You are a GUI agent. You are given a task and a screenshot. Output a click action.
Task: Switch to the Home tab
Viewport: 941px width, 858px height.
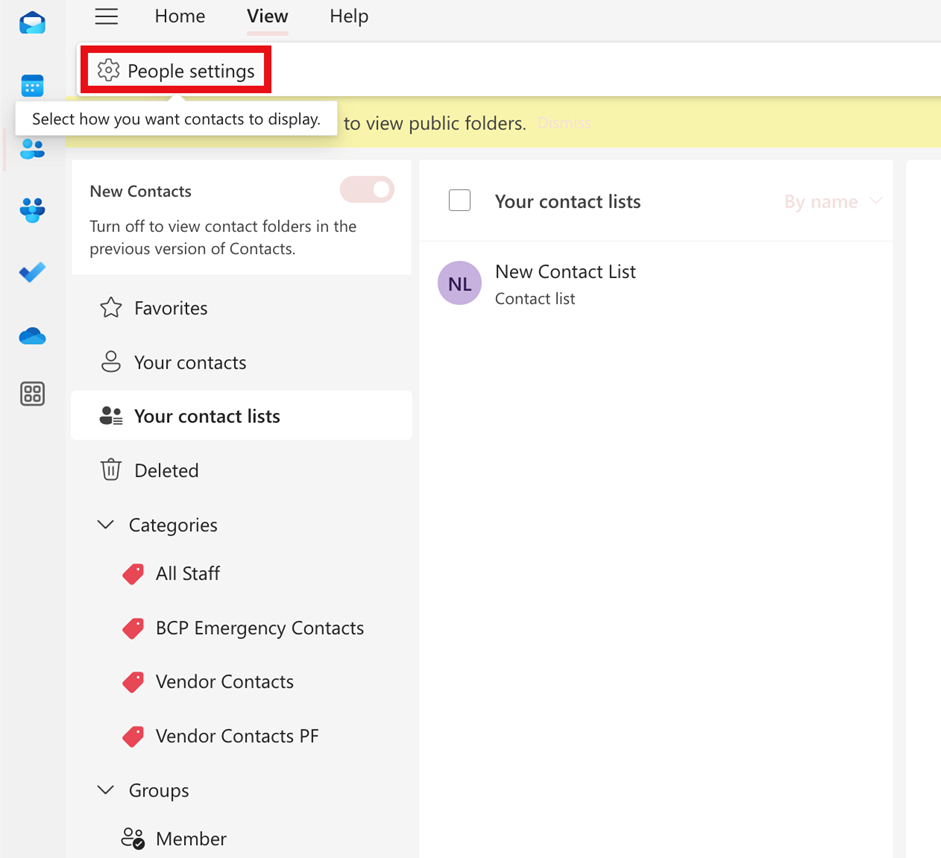coord(180,16)
